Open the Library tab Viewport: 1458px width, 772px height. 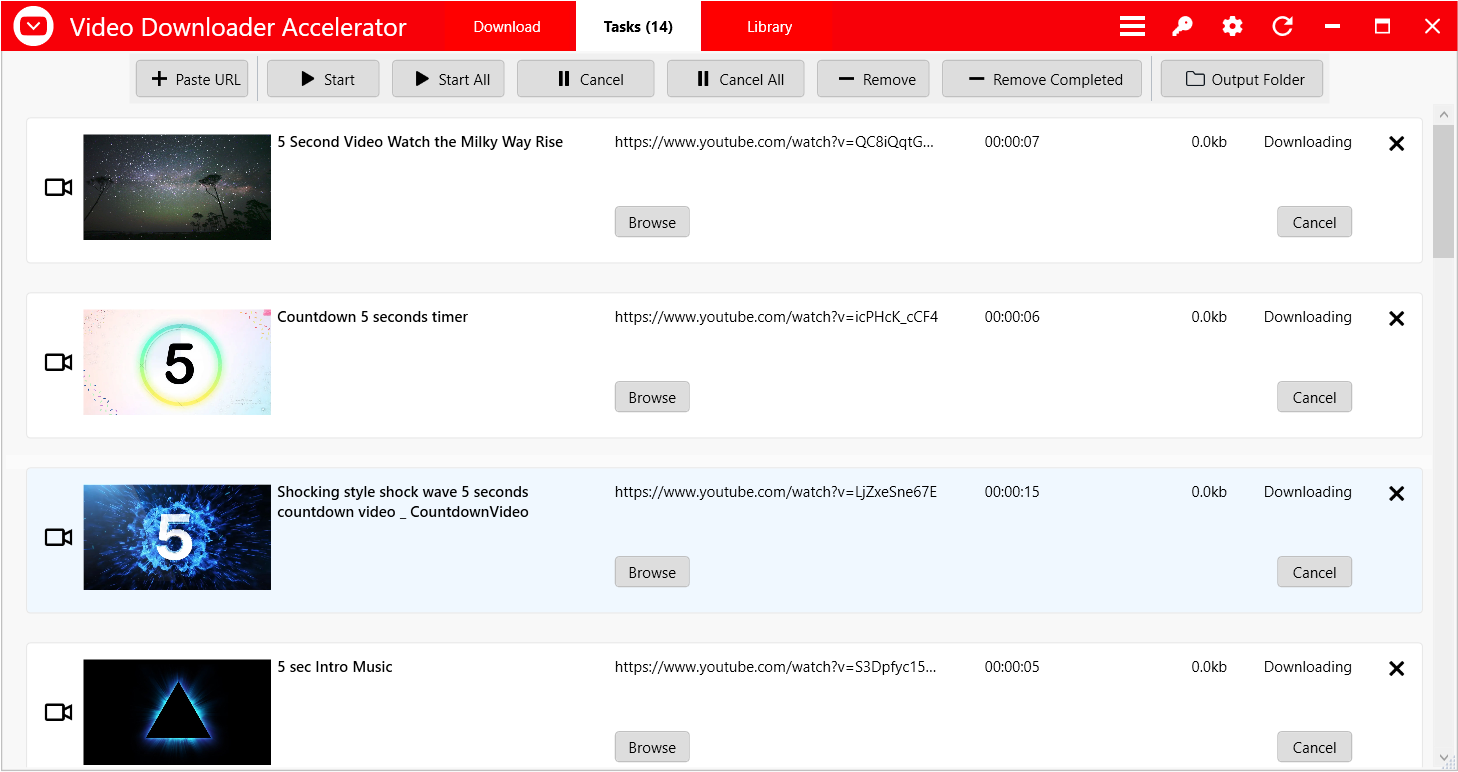pos(769,26)
